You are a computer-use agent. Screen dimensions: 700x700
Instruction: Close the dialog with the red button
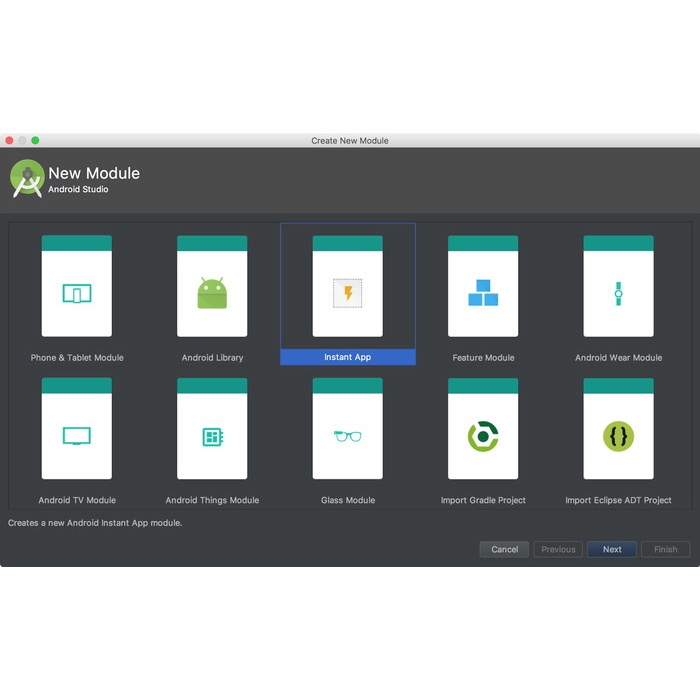click(x=9, y=141)
